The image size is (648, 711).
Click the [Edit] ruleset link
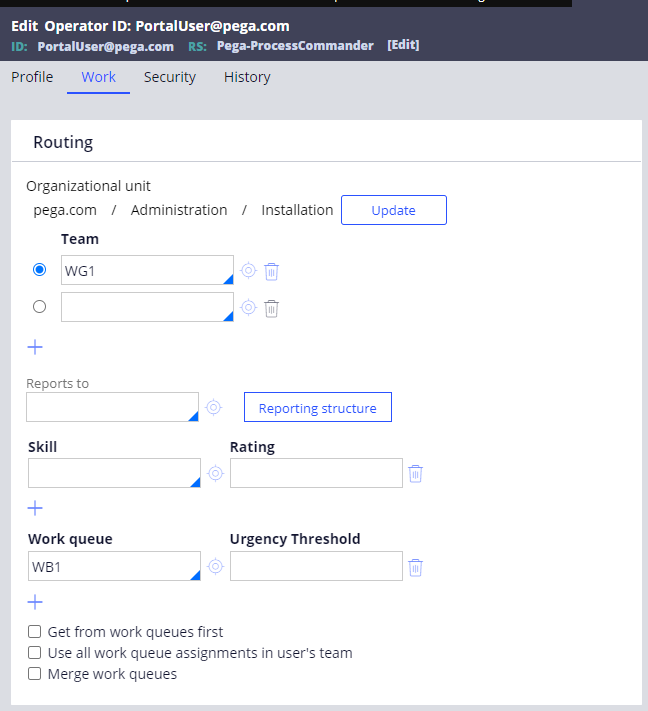(x=403, y=45)
